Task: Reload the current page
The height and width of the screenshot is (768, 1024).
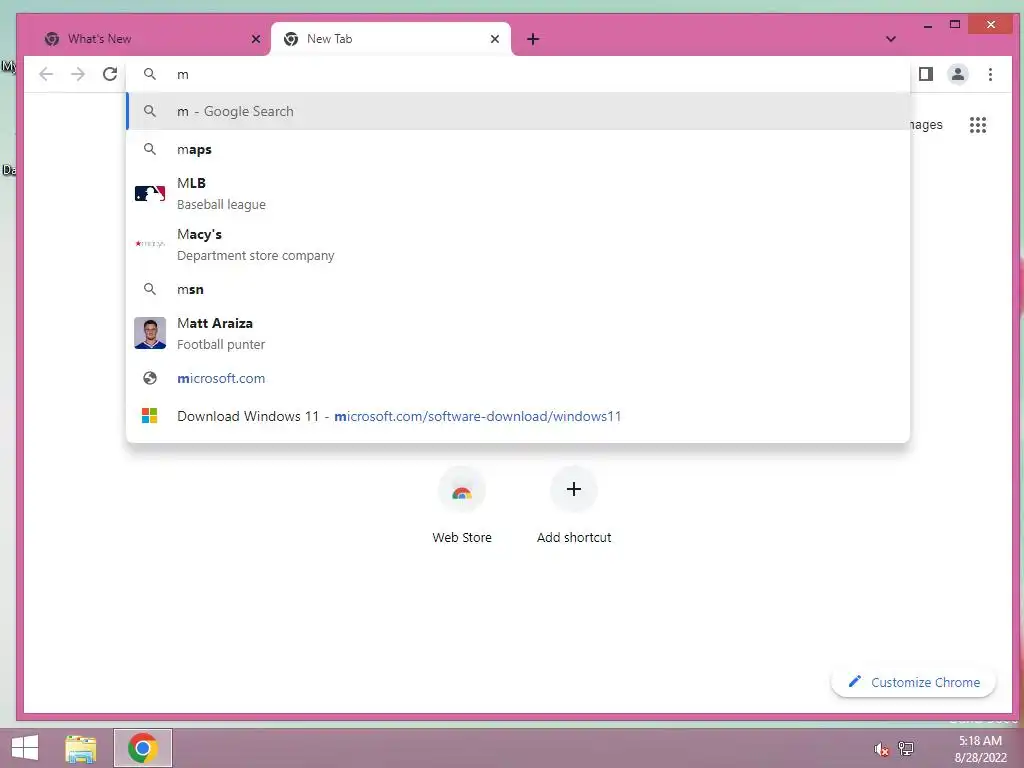Action: coord(110,74)
